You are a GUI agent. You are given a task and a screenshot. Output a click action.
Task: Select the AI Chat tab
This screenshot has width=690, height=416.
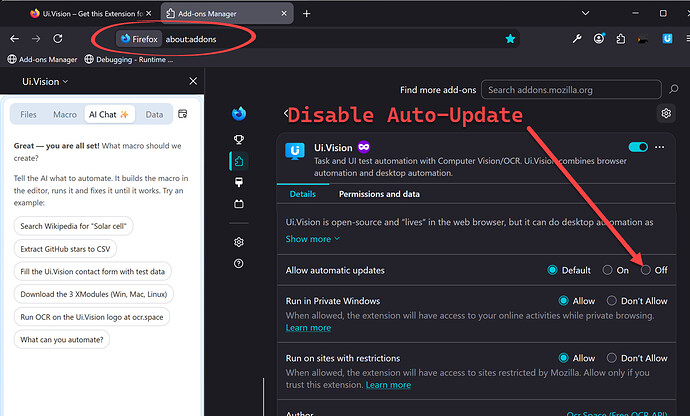109,114
